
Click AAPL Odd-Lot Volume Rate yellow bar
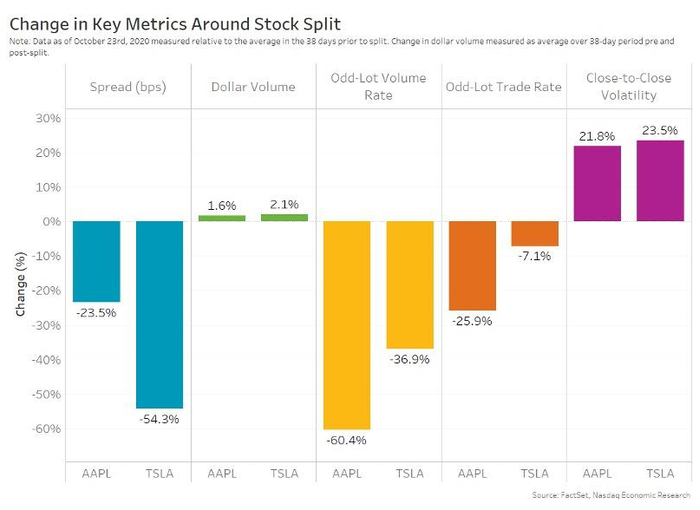pyautogui.click(x=347, y=325)
